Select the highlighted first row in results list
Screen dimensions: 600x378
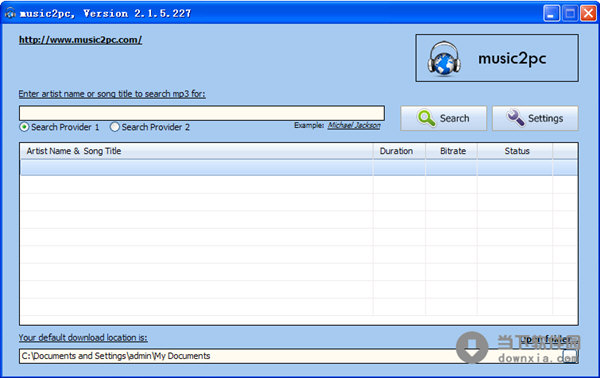pyautogui.click(x=298, y=168)
